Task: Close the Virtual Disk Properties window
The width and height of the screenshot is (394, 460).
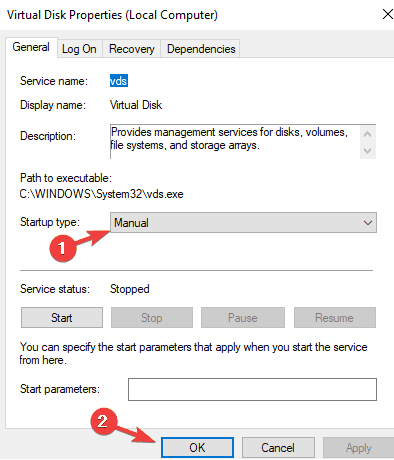Action: click(x=387, y=14)
